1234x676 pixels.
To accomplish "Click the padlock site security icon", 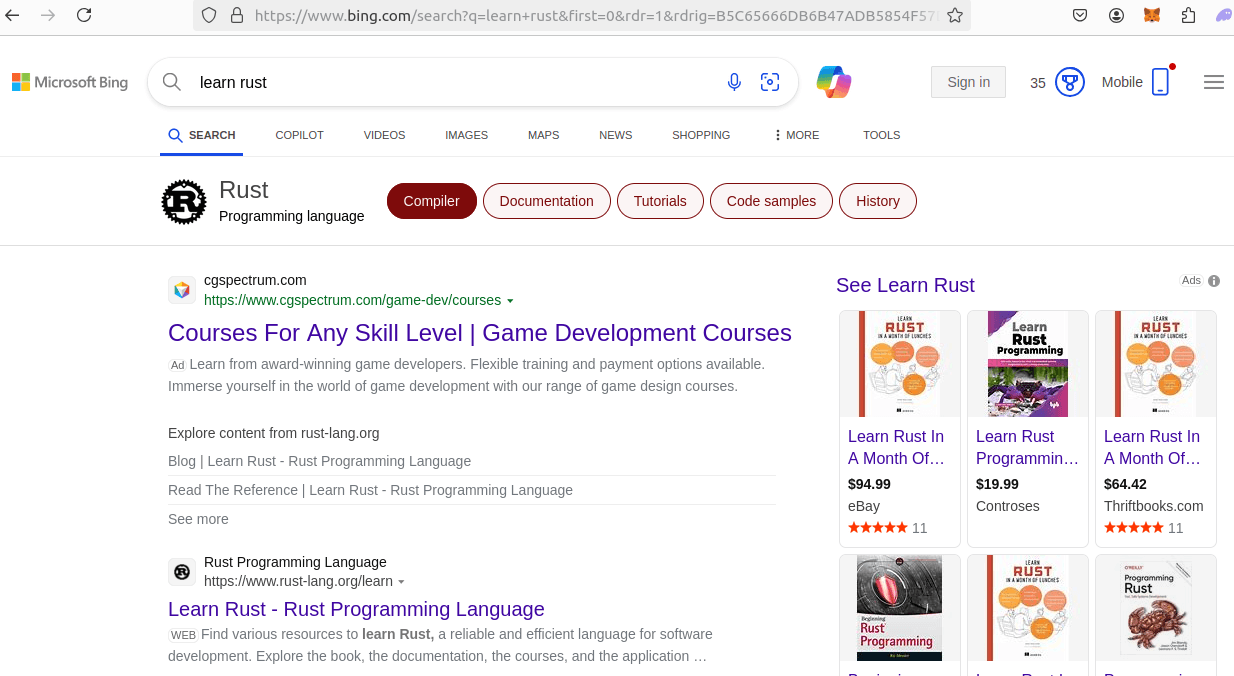I will point(237,15).
